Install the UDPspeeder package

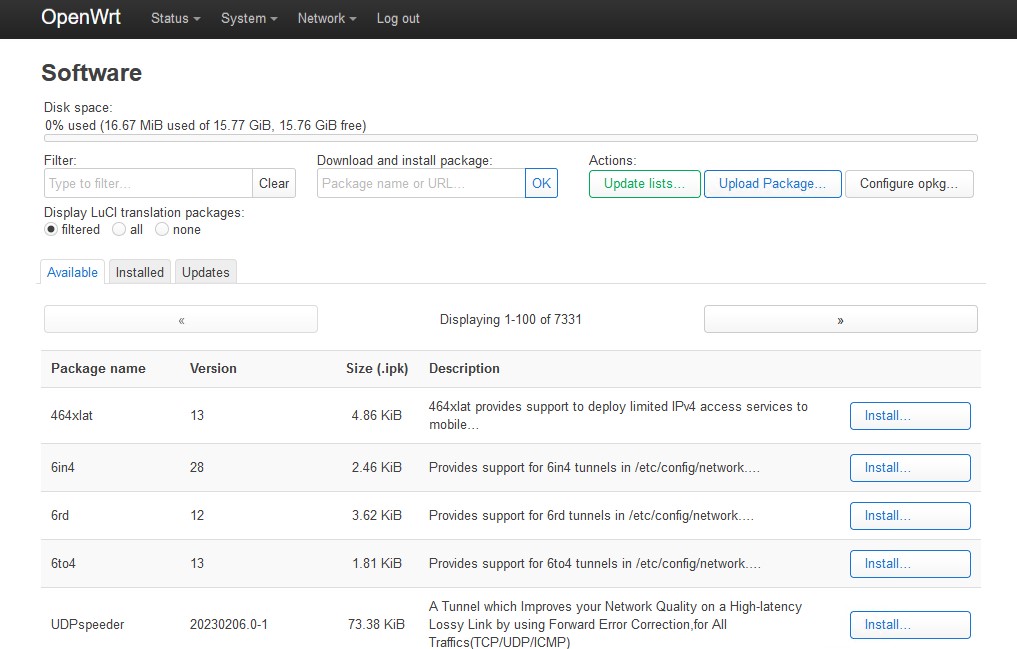coord(909,624)
